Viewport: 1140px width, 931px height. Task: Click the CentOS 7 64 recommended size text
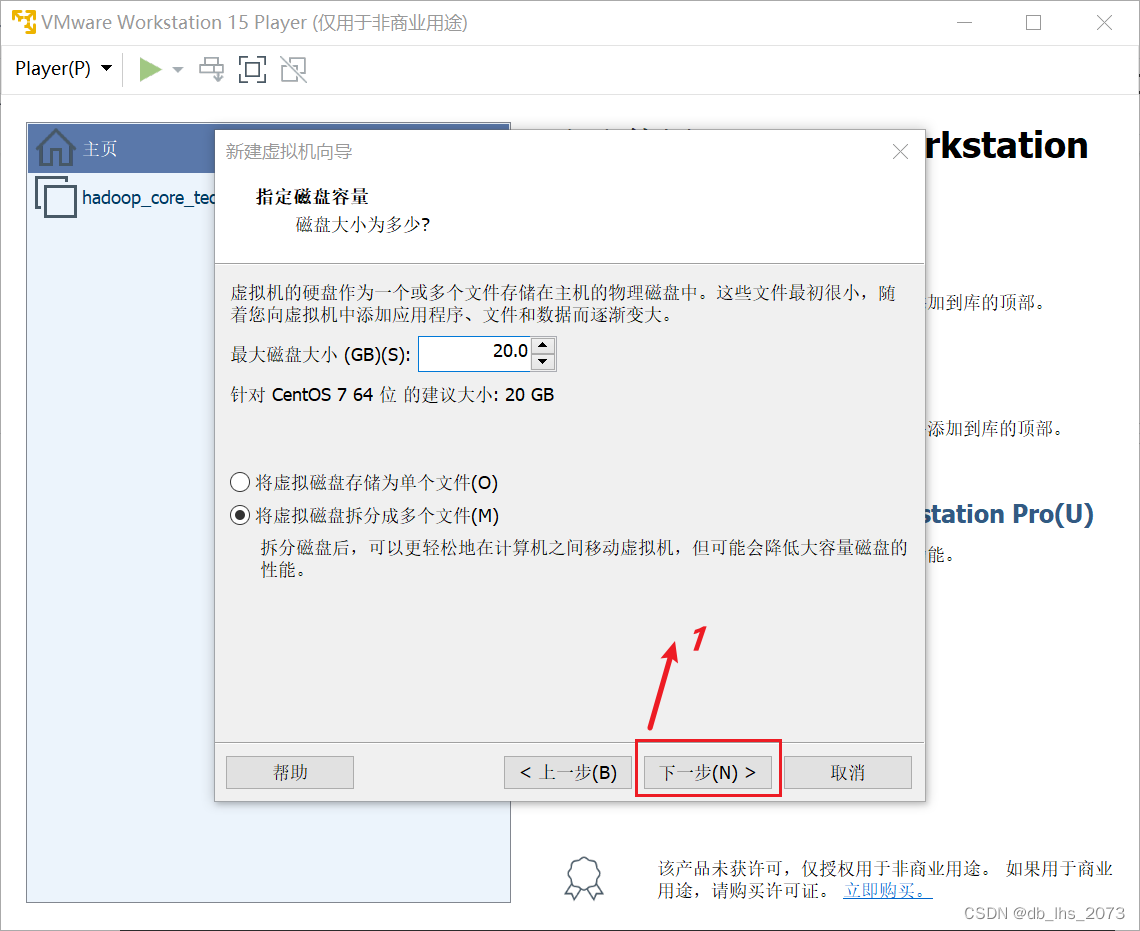pyautogui.click(x=392, y=395)
